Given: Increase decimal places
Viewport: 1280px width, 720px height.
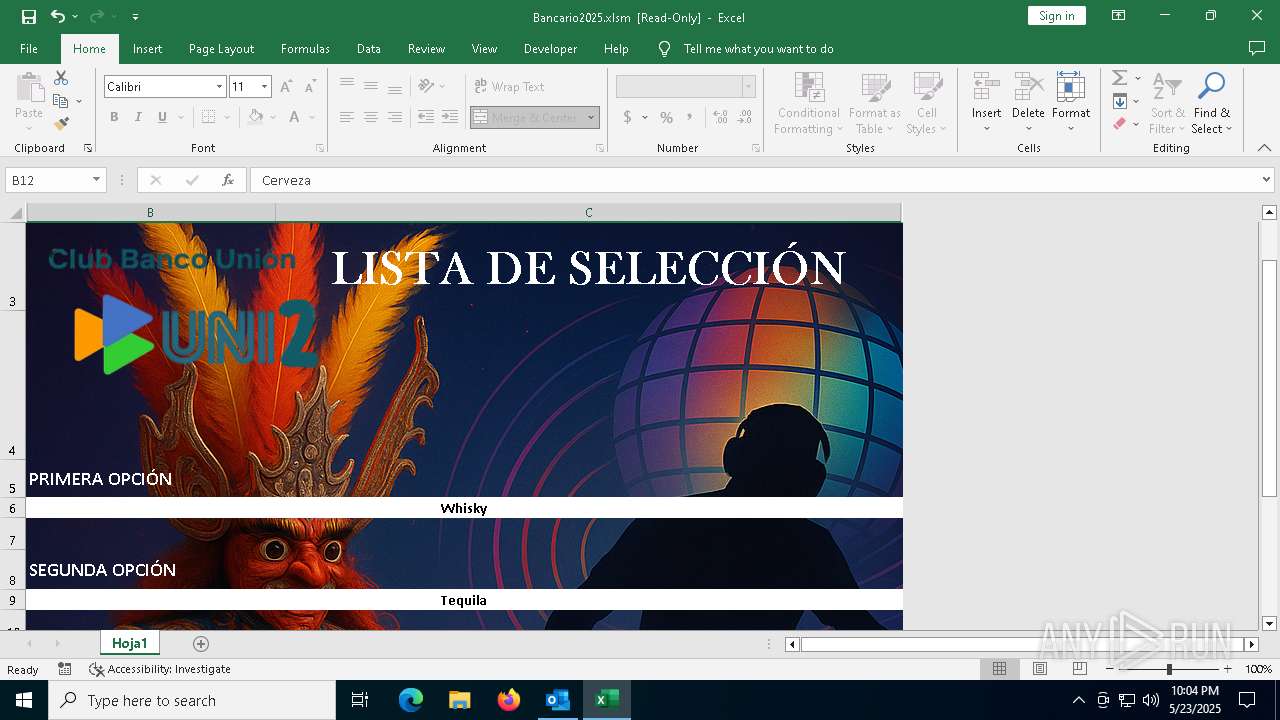Looking at the screenshot, I should pyautogui.click(x=720, y=117).
